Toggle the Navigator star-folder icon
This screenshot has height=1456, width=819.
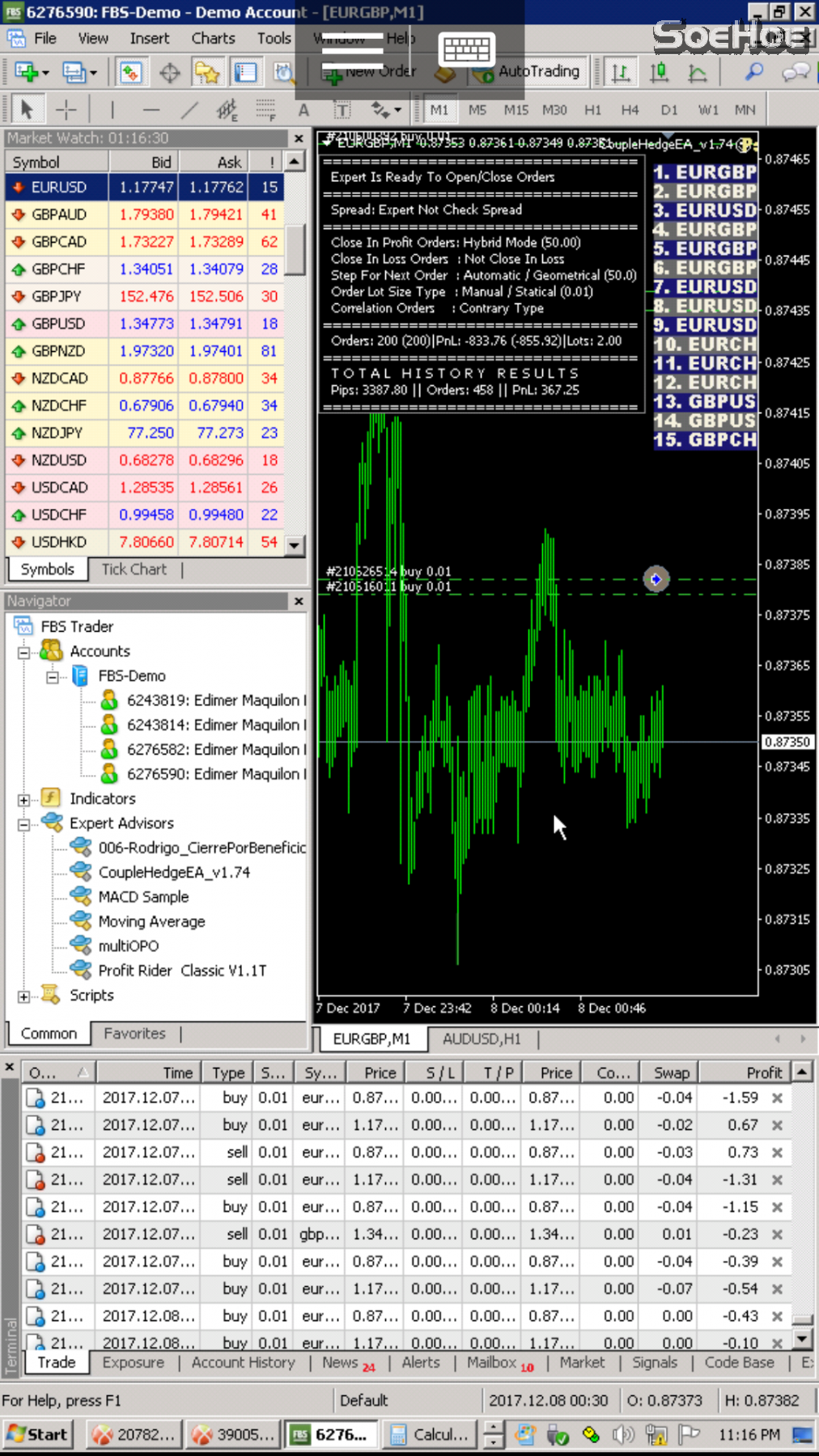[x=207, y=73]
